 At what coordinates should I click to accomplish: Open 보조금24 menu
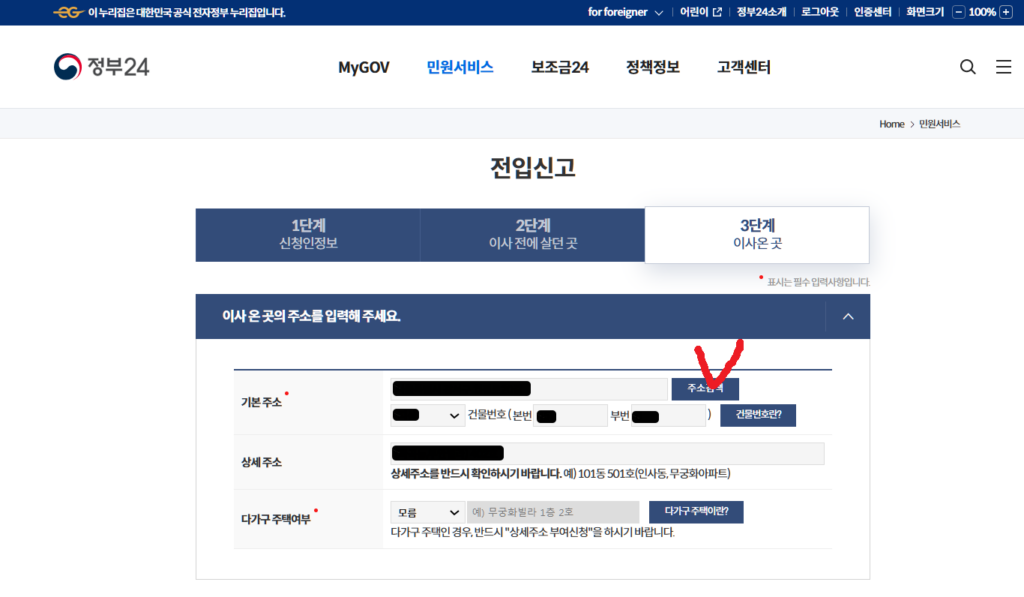click(560, 67)
